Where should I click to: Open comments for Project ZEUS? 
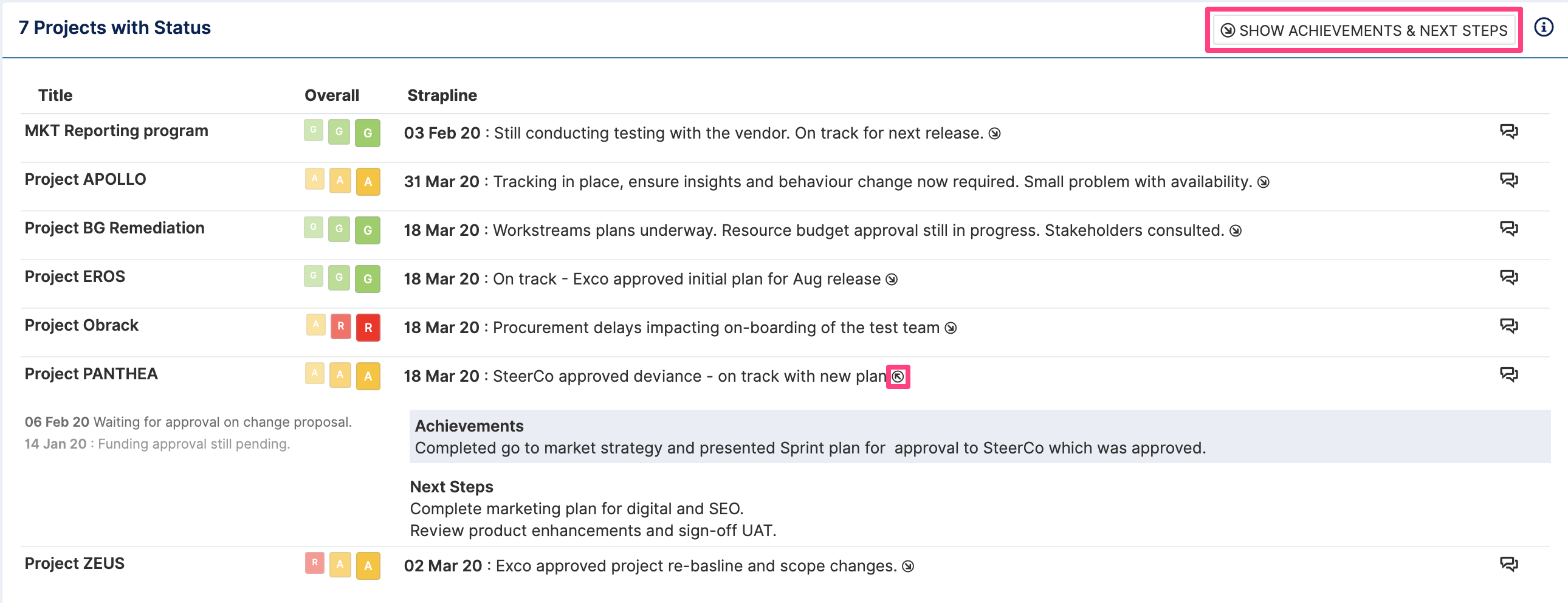[1508, 565]
